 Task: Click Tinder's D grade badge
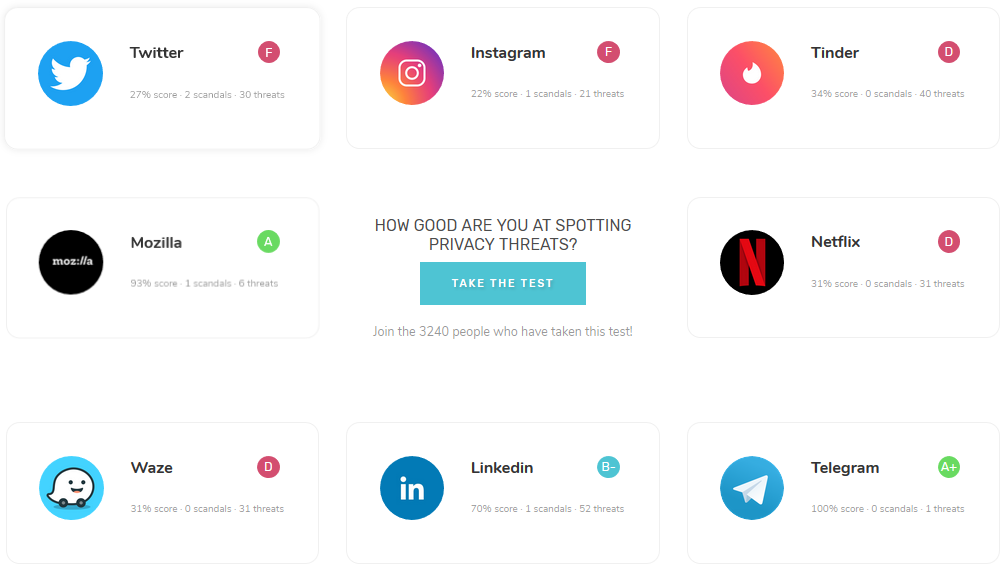tap(949, 52)
